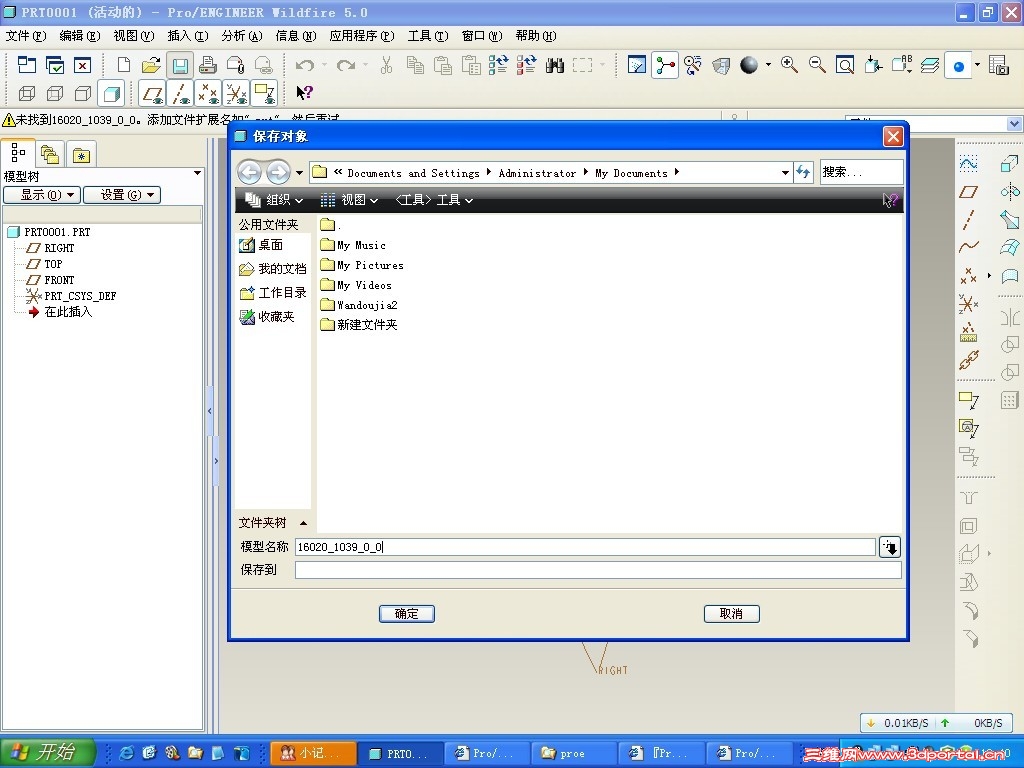Toggle coordinate system display
This screenshot has width=1024, height=768.
[x=236, y=93]
